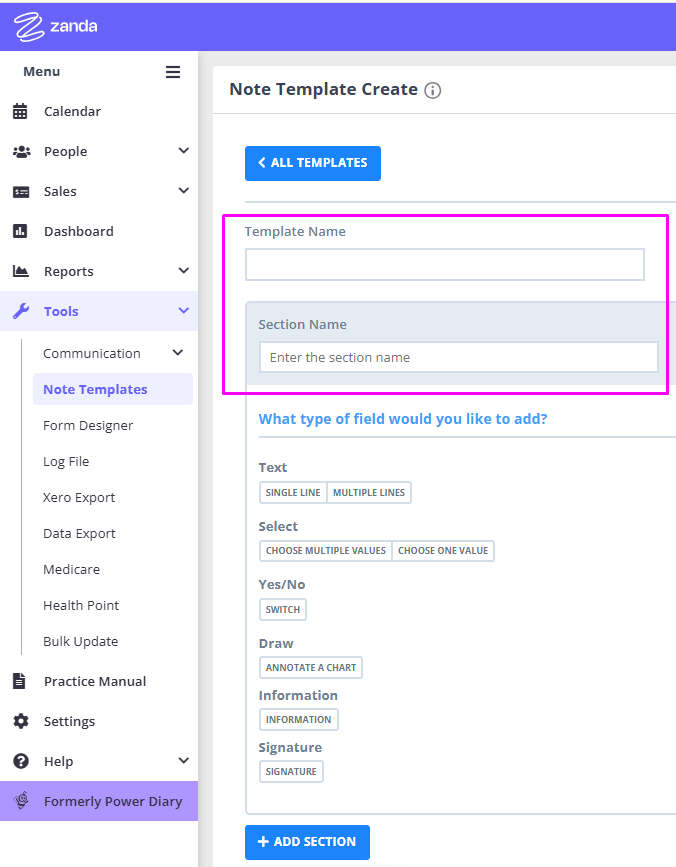Image resolution: width=676 pixels, height=867 pixels.
Task: Open Calendar via its calendar icon
Action: pos(20,112)
